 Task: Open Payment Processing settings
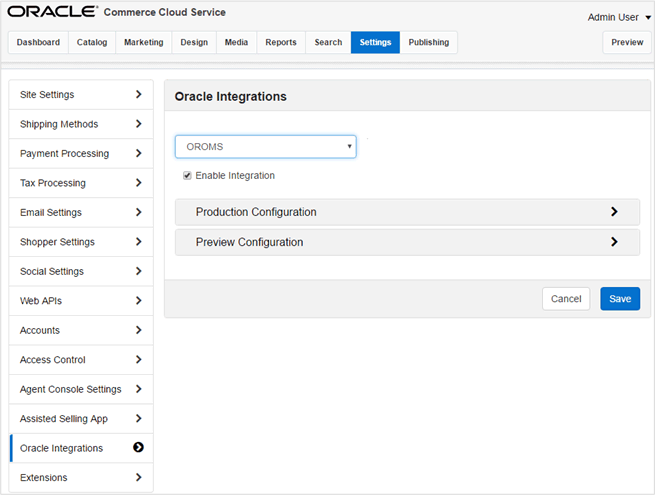point(81,153)
